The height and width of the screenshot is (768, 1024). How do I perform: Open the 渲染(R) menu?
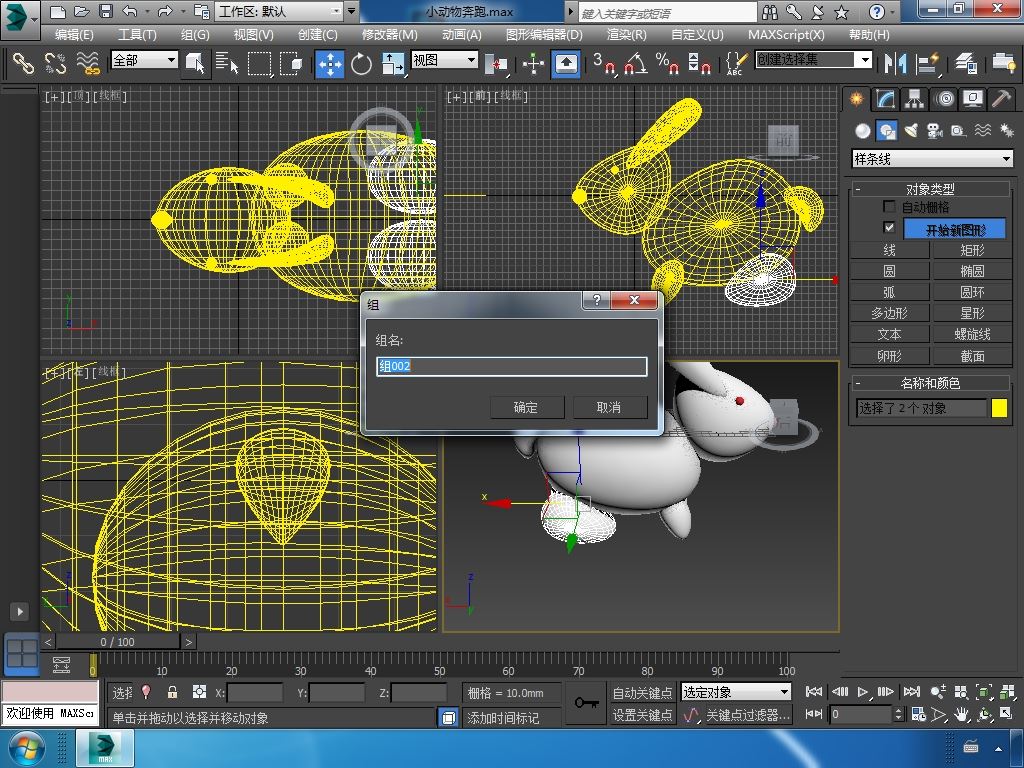626,35
